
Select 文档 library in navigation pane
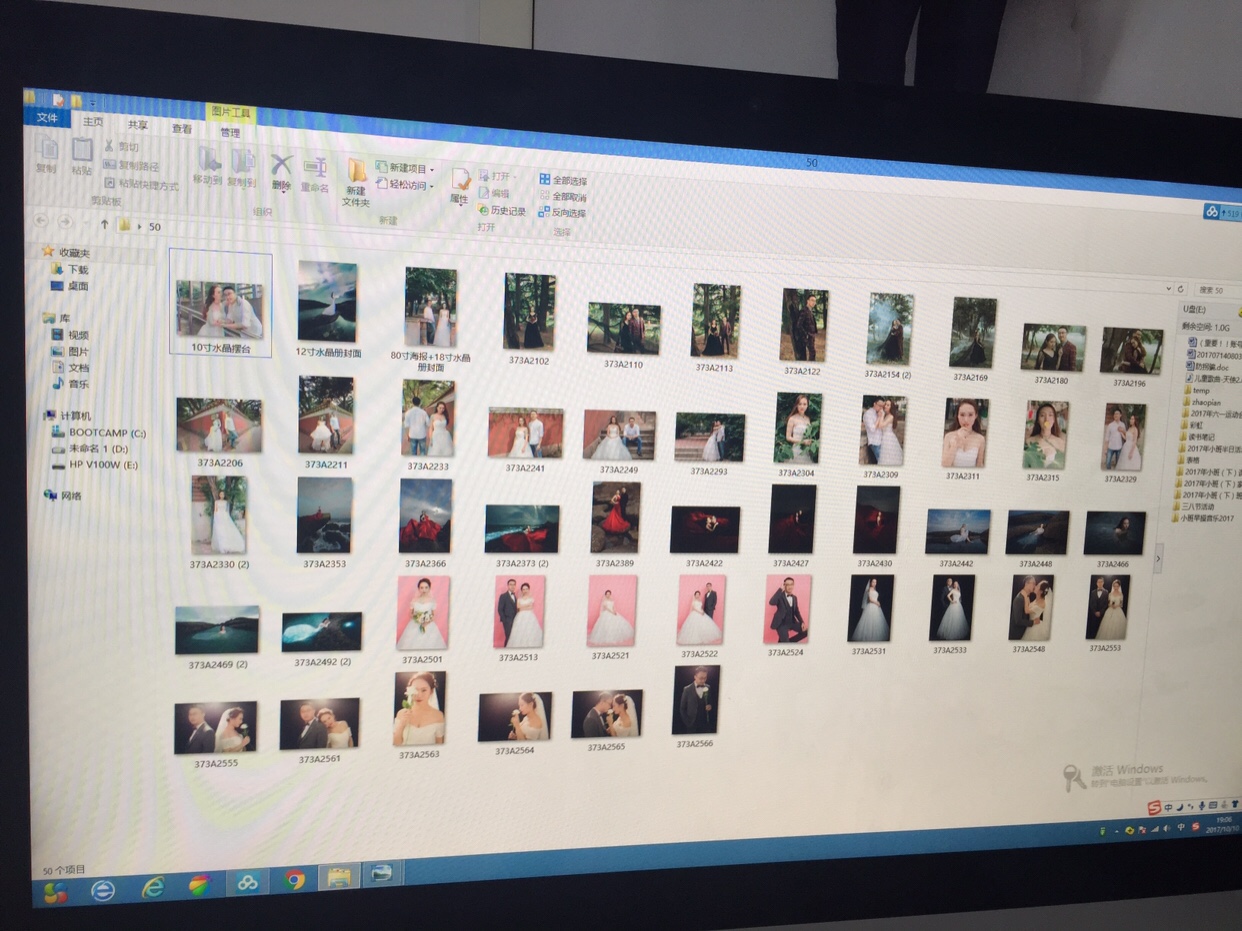[x=71, y=368]
